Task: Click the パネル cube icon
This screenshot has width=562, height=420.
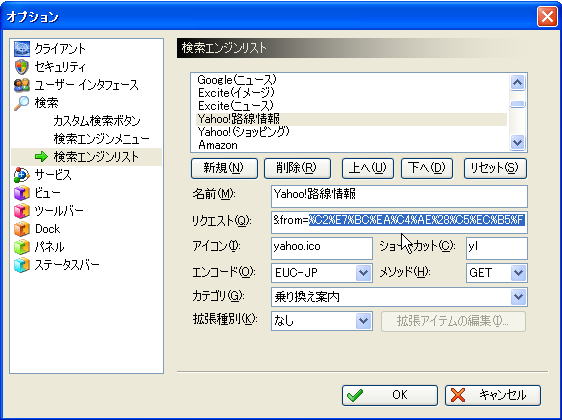Action: coord(22,247)
